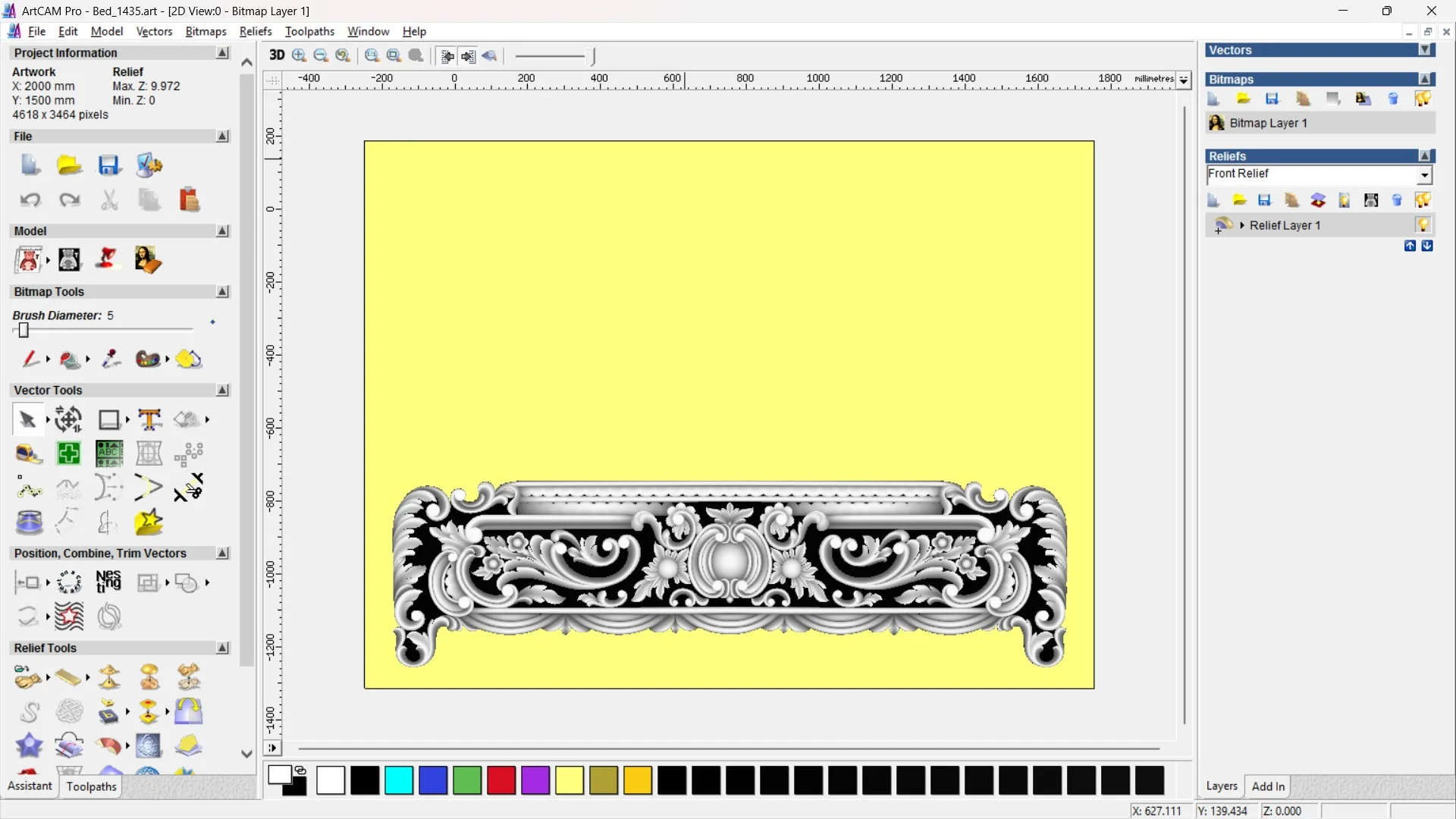The height and width of the screenshot is (819, 1456).
Task: Switch to the Toolpaths tab
Action: pos(91,786)
